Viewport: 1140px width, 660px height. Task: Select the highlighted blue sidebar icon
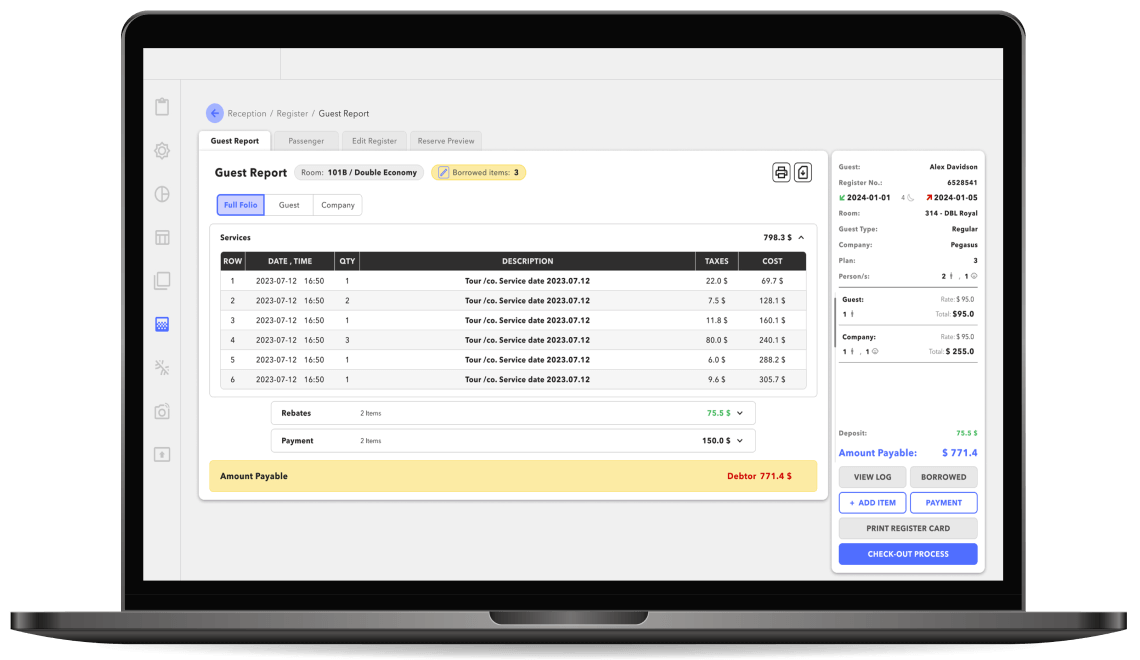coord(162,324)
